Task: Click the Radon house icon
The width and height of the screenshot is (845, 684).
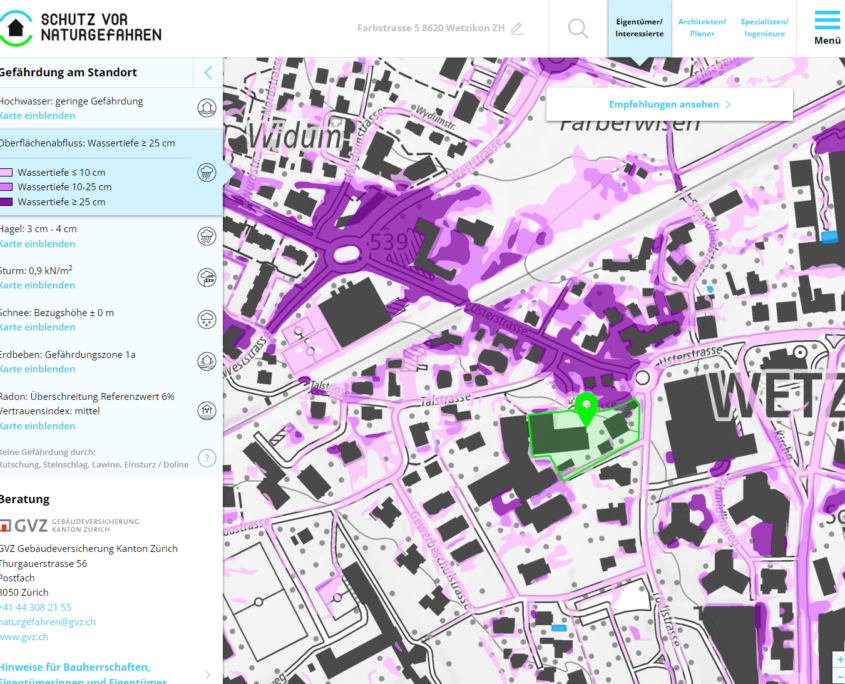Action: pyautogui.click(x=207, y=410)
